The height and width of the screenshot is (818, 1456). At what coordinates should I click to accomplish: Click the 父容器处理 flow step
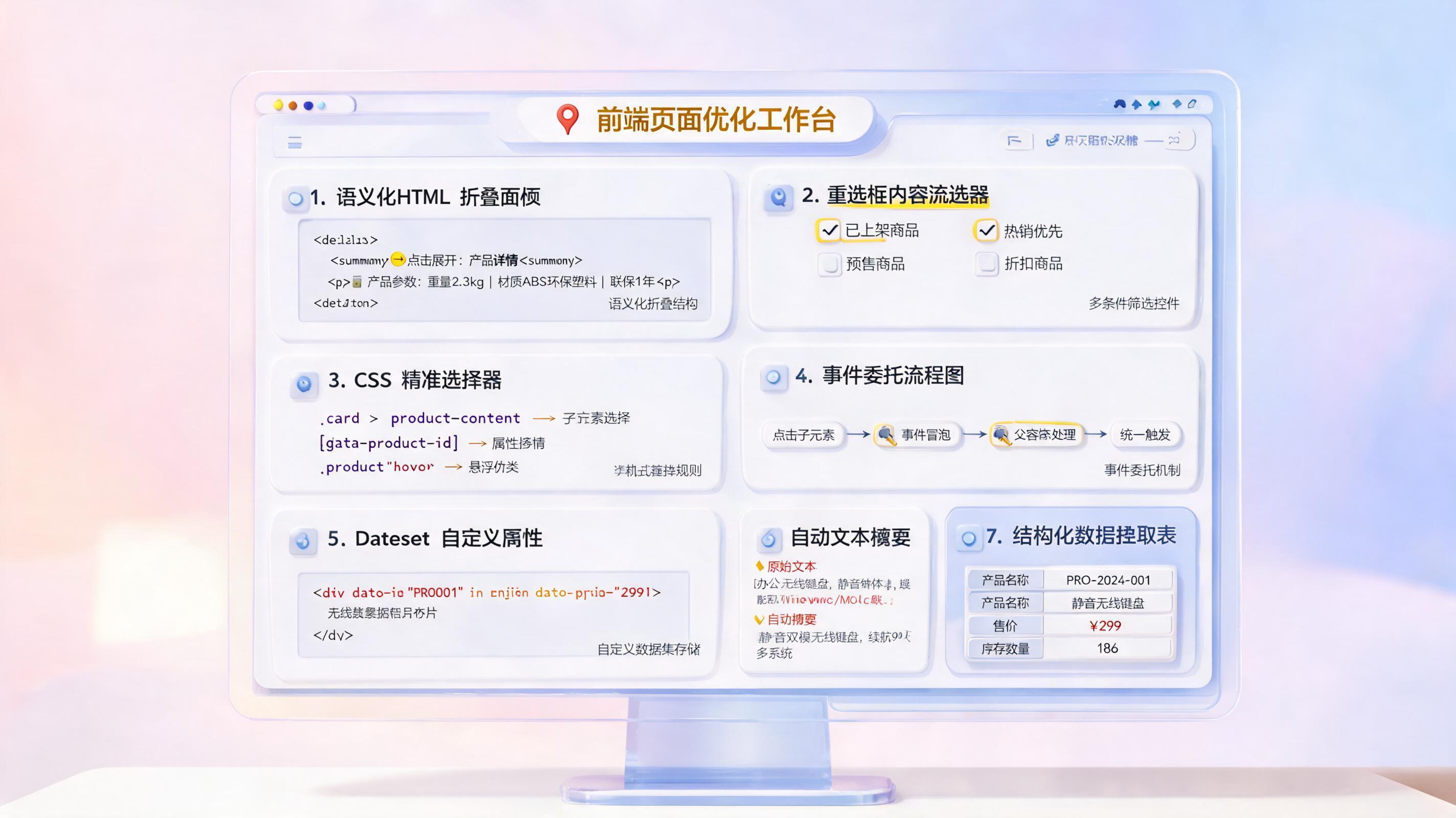(1036, 435)
